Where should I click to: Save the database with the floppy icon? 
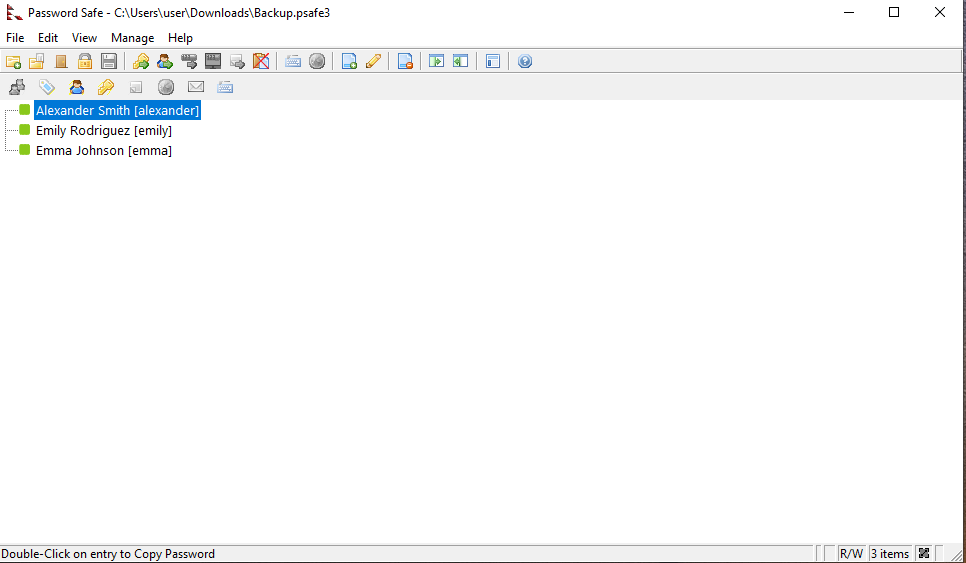tap(109, 62)
